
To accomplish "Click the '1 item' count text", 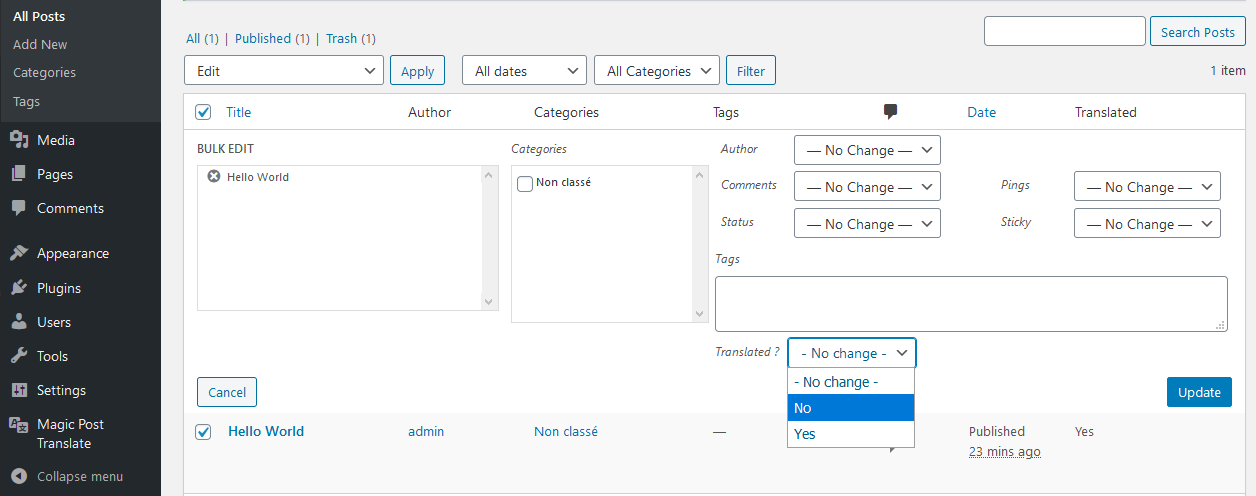I will click(1228, 71).
